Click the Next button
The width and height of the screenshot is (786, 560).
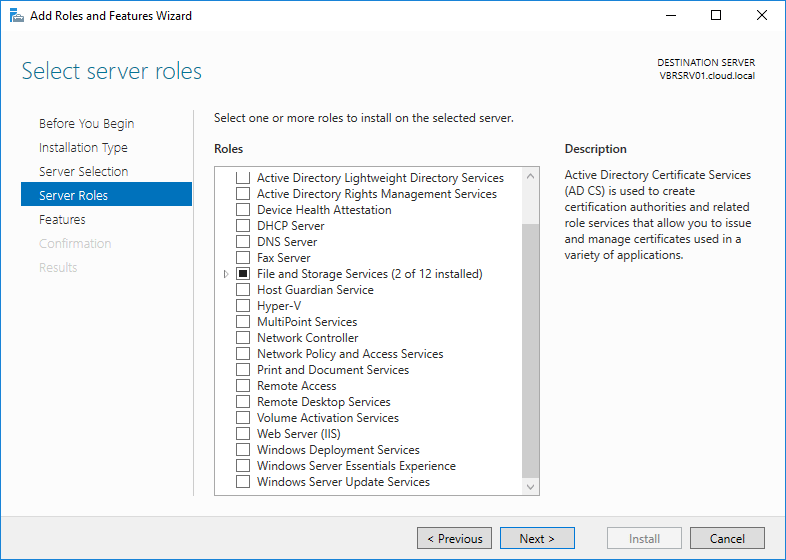(537, 538)
